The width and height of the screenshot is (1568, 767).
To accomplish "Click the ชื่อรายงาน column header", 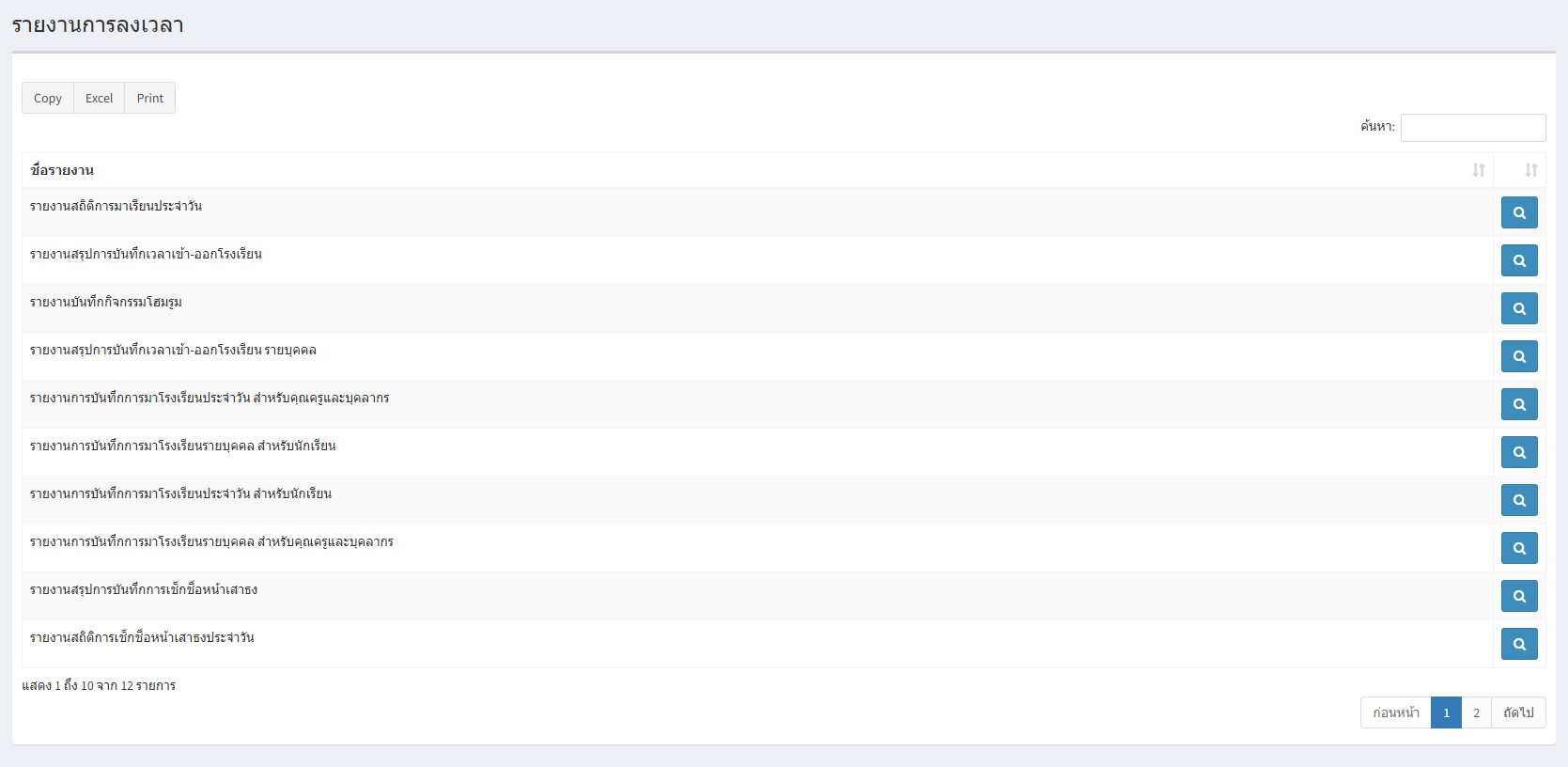I will click(62, 170).
